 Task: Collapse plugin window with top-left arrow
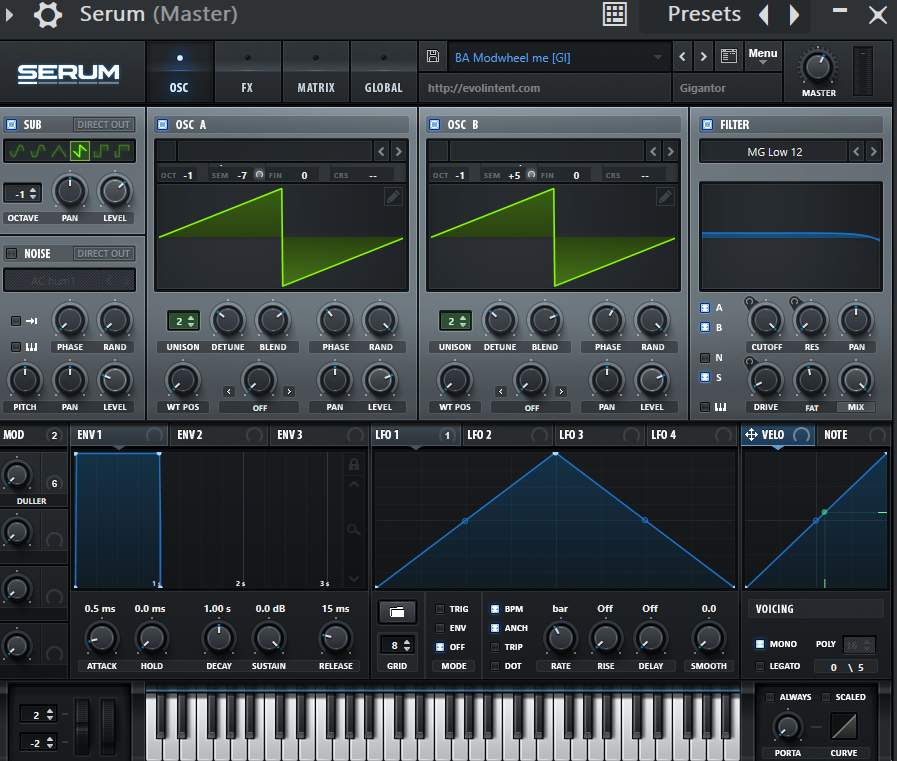pos(9,14)
